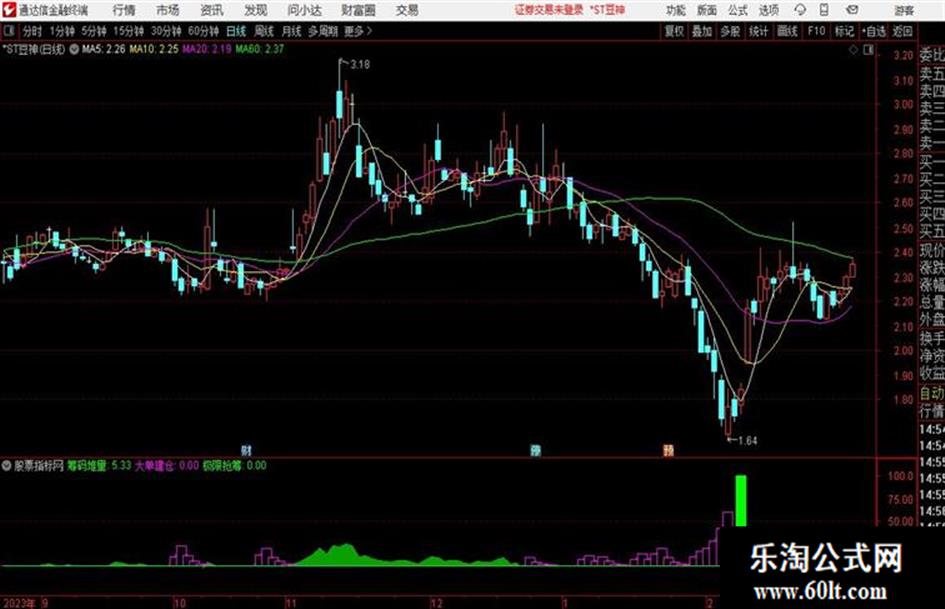The width and height of the screenshot is (945, 609).
Task: Open the 资讯 menu
Action: [x=212, y=10]
